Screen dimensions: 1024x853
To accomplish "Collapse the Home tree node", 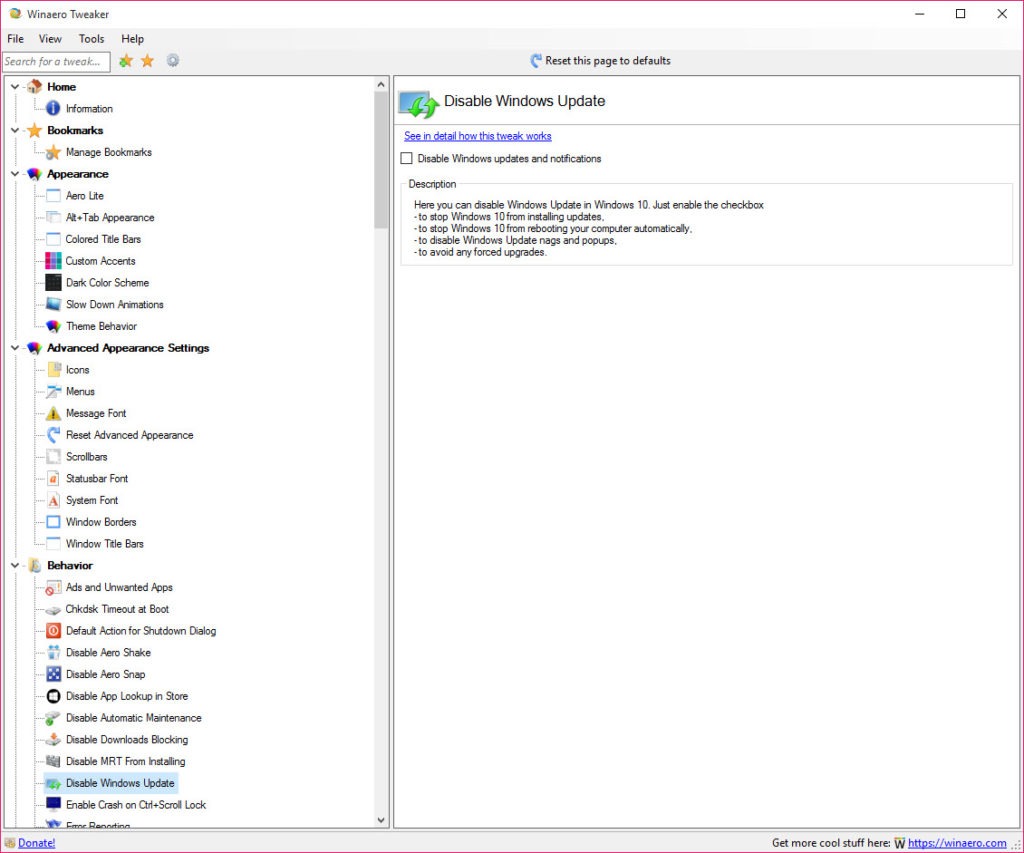I will point(15,86).
